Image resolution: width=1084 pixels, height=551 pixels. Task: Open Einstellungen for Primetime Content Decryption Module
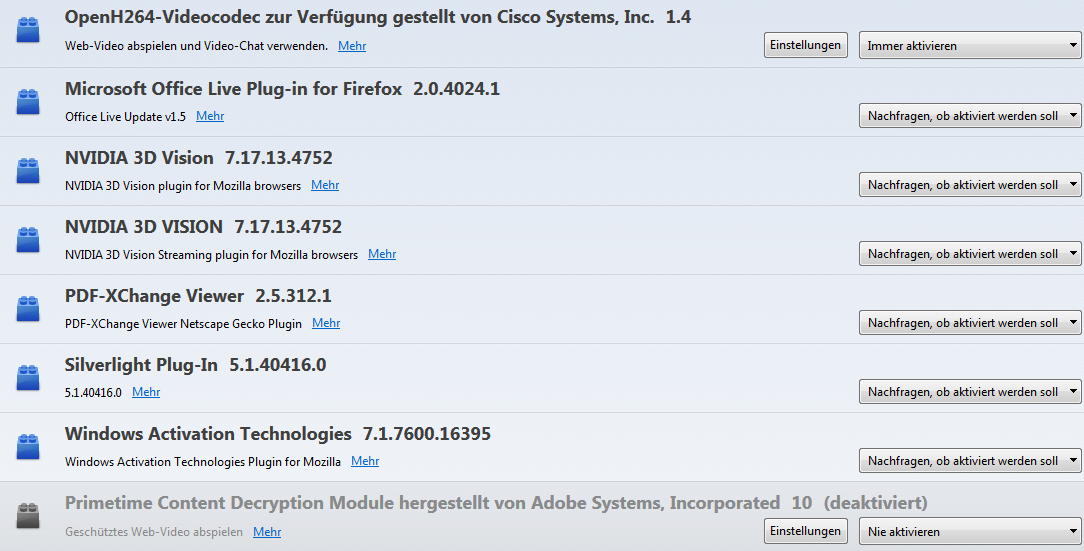coord(806,531)
